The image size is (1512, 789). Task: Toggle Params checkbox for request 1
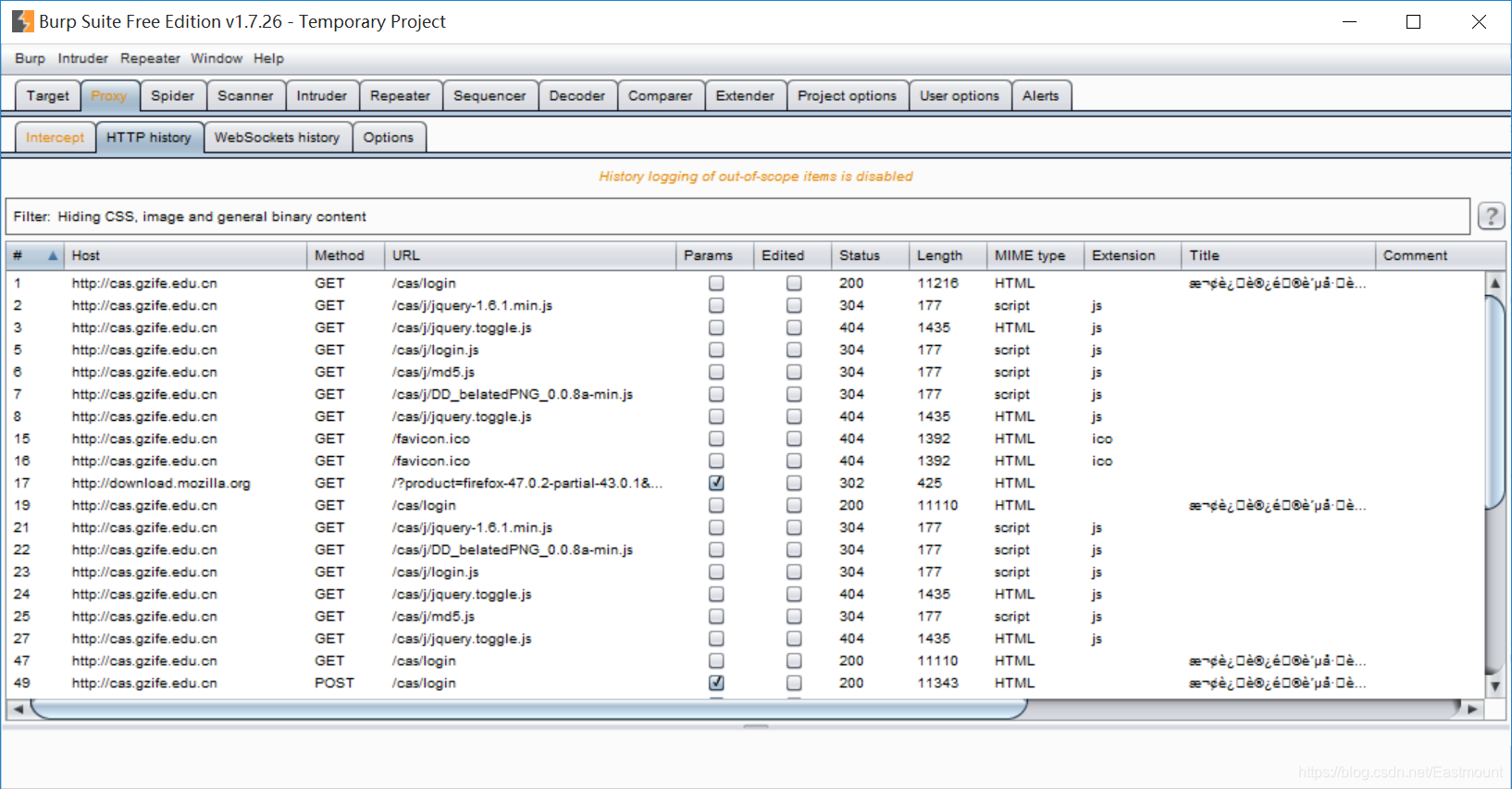[716, 283]
